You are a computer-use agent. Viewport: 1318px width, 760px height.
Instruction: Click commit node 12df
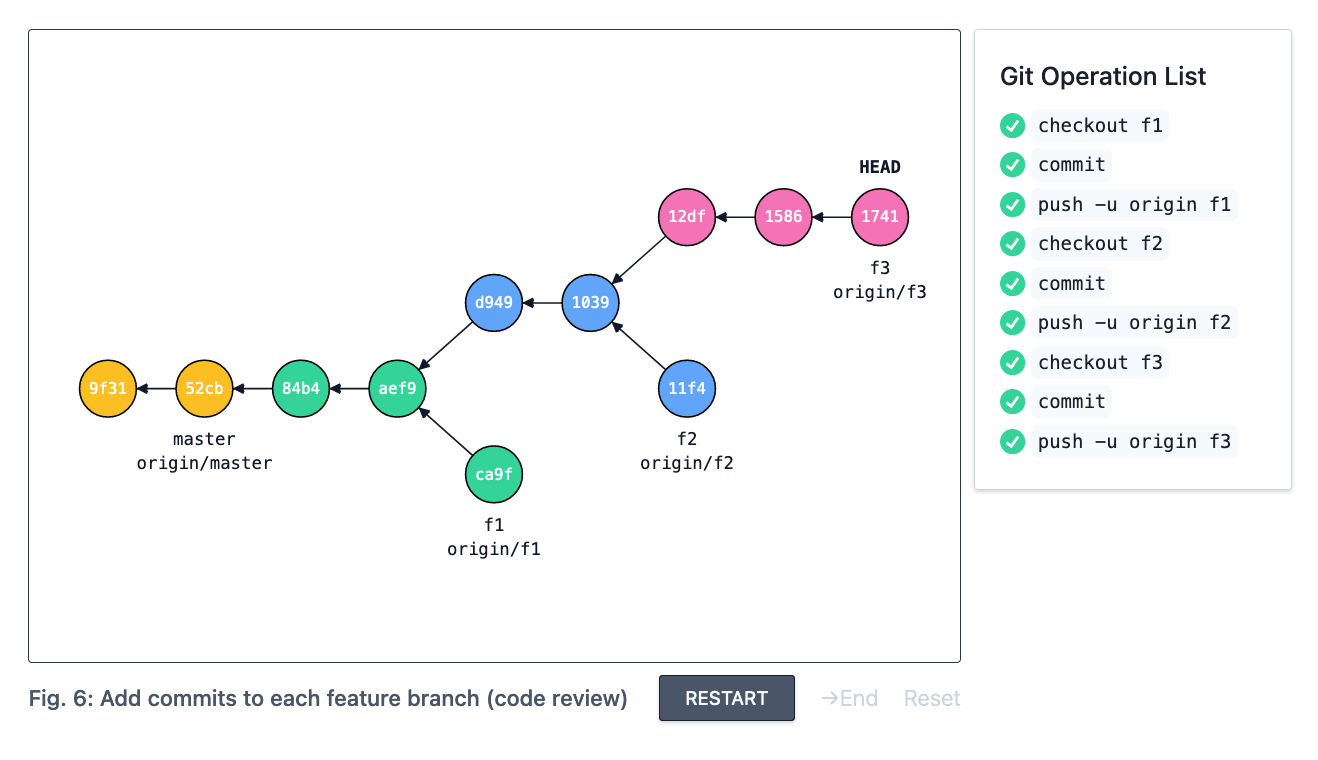coord(687,216)
